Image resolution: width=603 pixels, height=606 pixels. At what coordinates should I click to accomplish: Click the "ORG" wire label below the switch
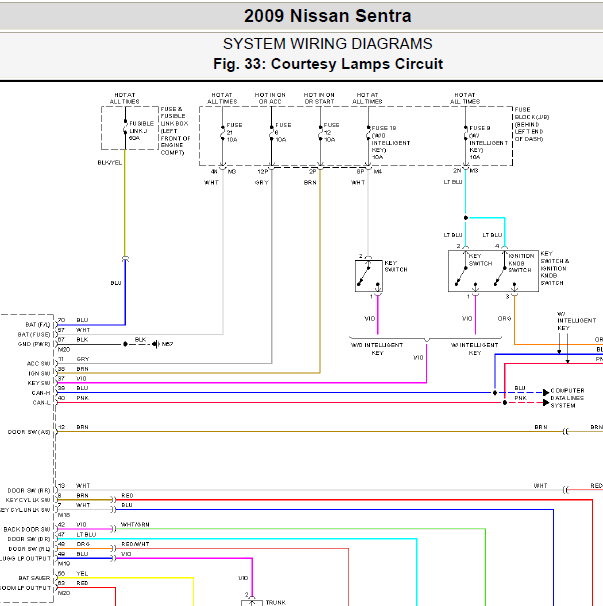[x=504, y=318]
